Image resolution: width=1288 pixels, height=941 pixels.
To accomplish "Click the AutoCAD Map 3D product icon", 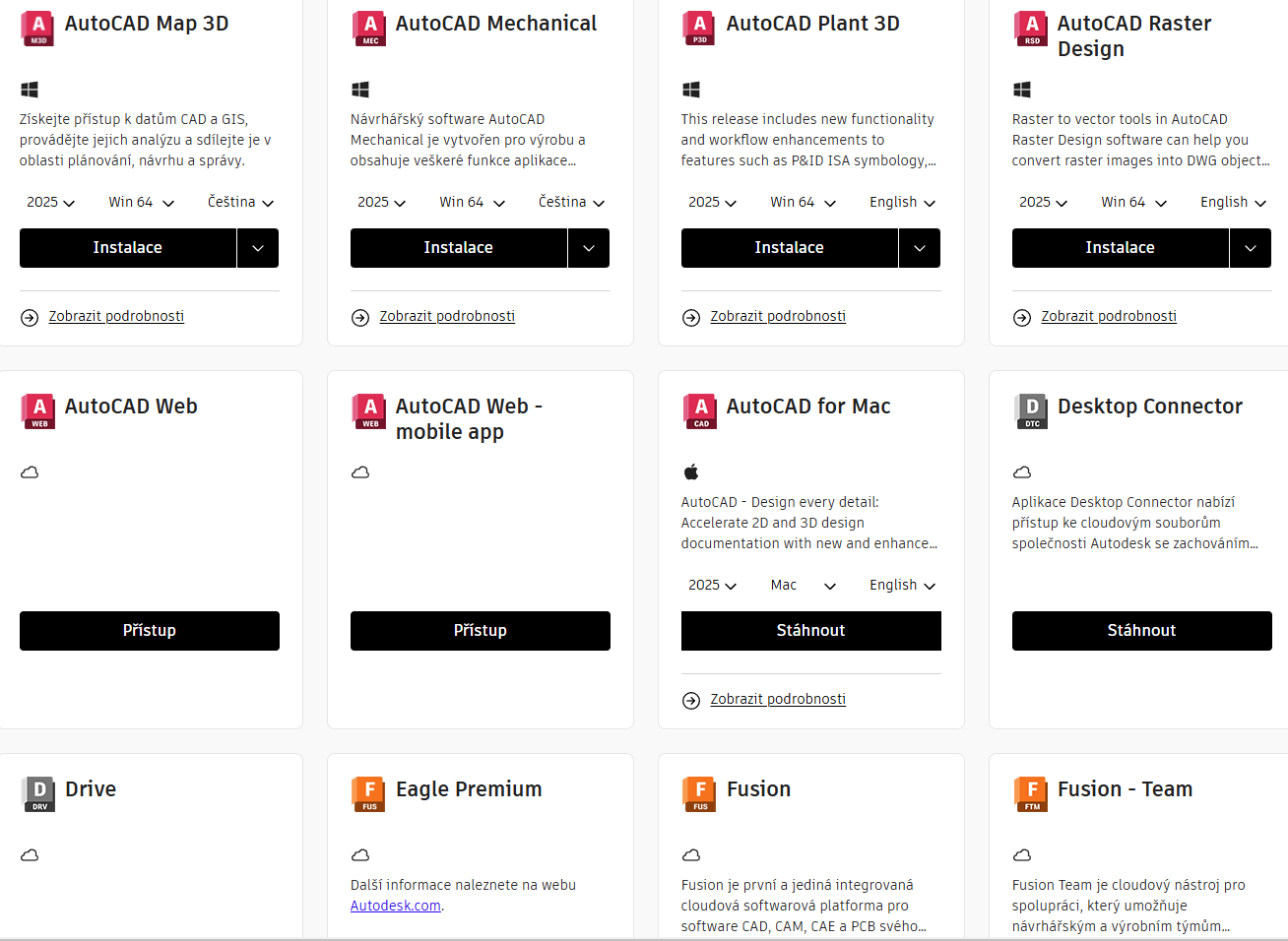I will pyautogui.click(x=38, y=29).
